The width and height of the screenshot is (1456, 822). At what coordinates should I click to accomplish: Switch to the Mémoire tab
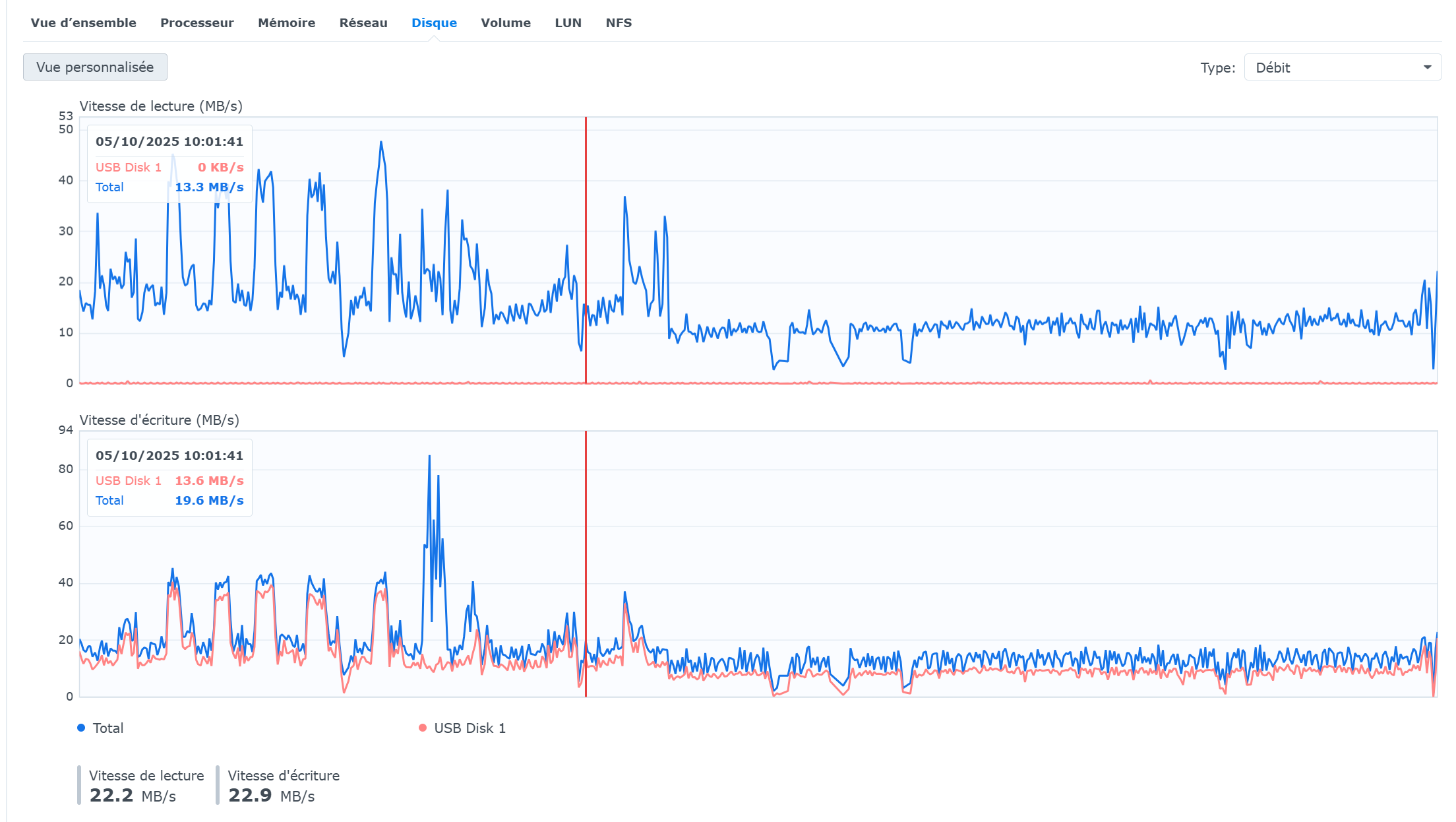(x=286, y=22)
